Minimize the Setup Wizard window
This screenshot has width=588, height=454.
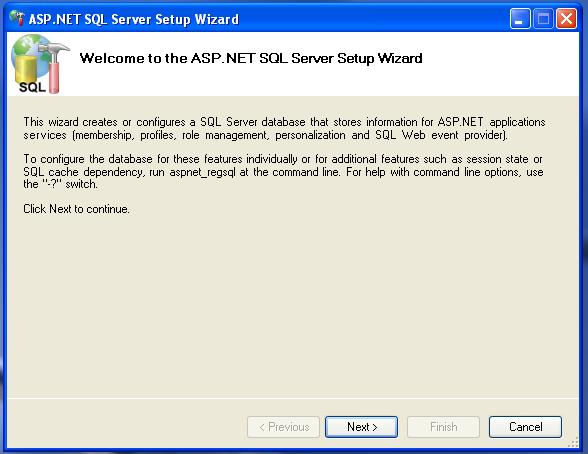pyautogui.click(x=520, y=18)
